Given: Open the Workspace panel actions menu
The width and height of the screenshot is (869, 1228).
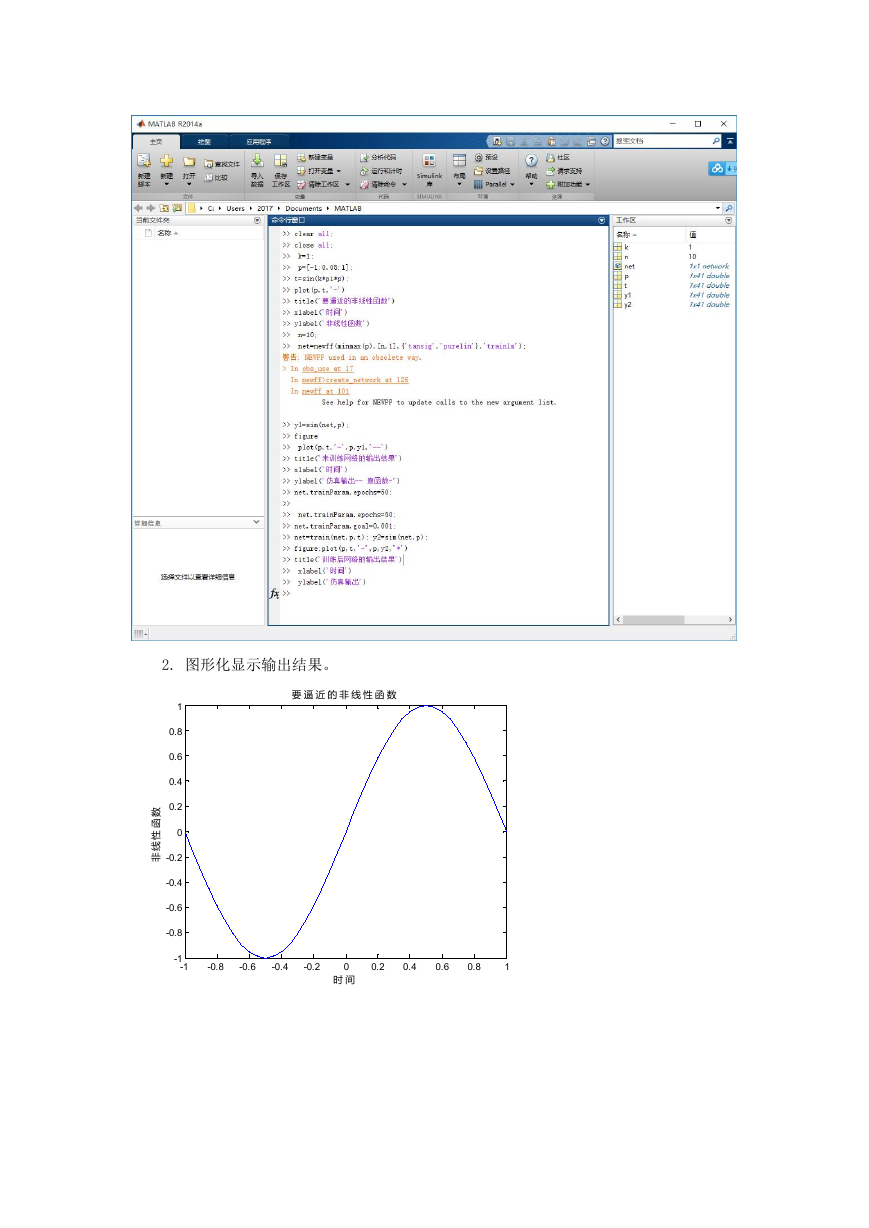Looking at the screenshot, I should click(729, 220).
